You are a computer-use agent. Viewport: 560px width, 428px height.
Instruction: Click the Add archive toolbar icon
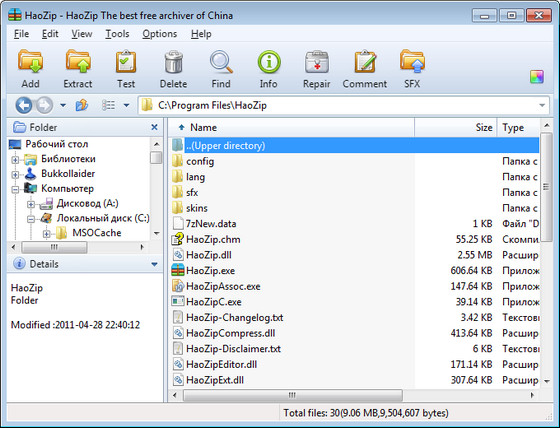point(30,62)
